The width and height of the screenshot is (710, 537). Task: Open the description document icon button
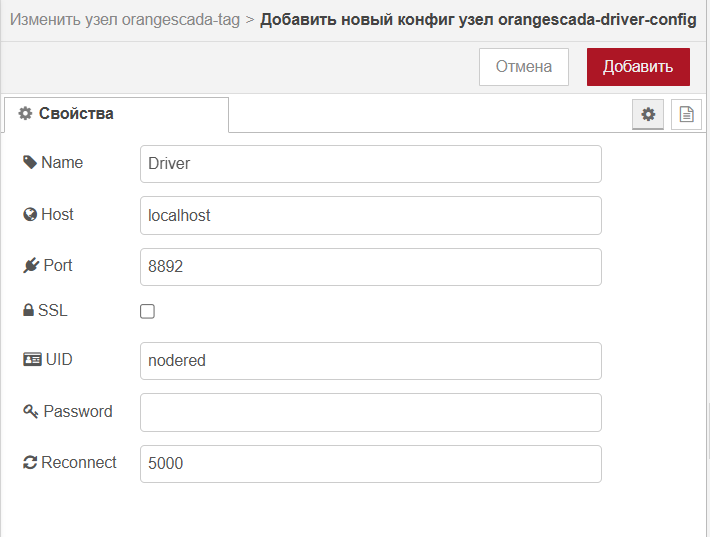pyautogui.click(x=686, y=114)
